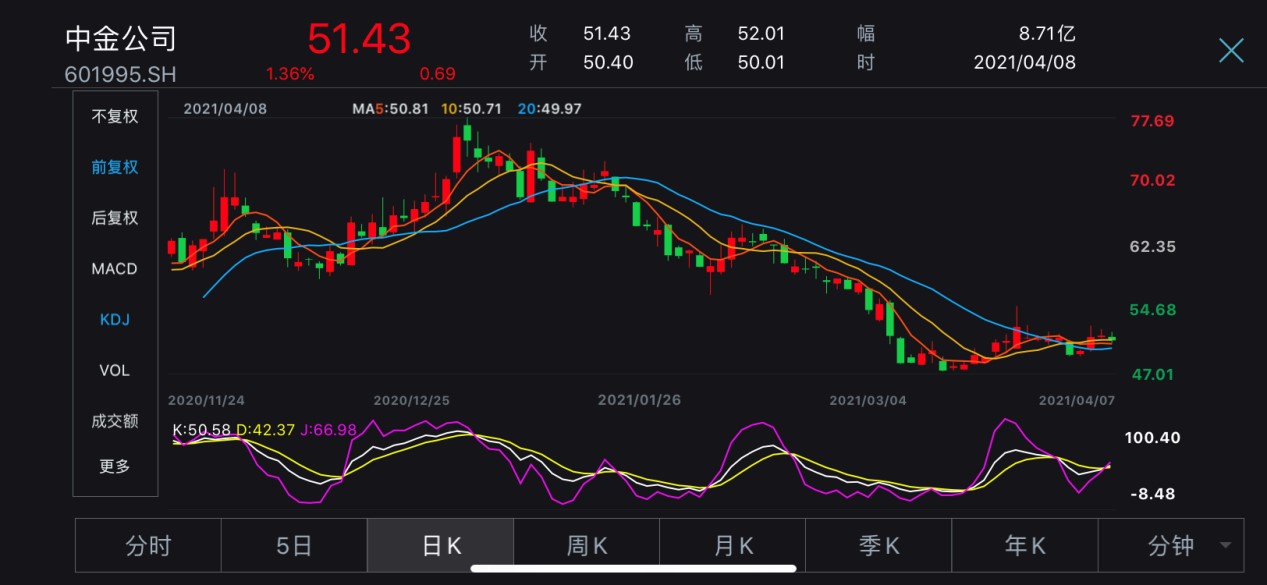1267x585 pixels.
Task: Switch to the 月K monthly tab
Action: click(732, 546)
